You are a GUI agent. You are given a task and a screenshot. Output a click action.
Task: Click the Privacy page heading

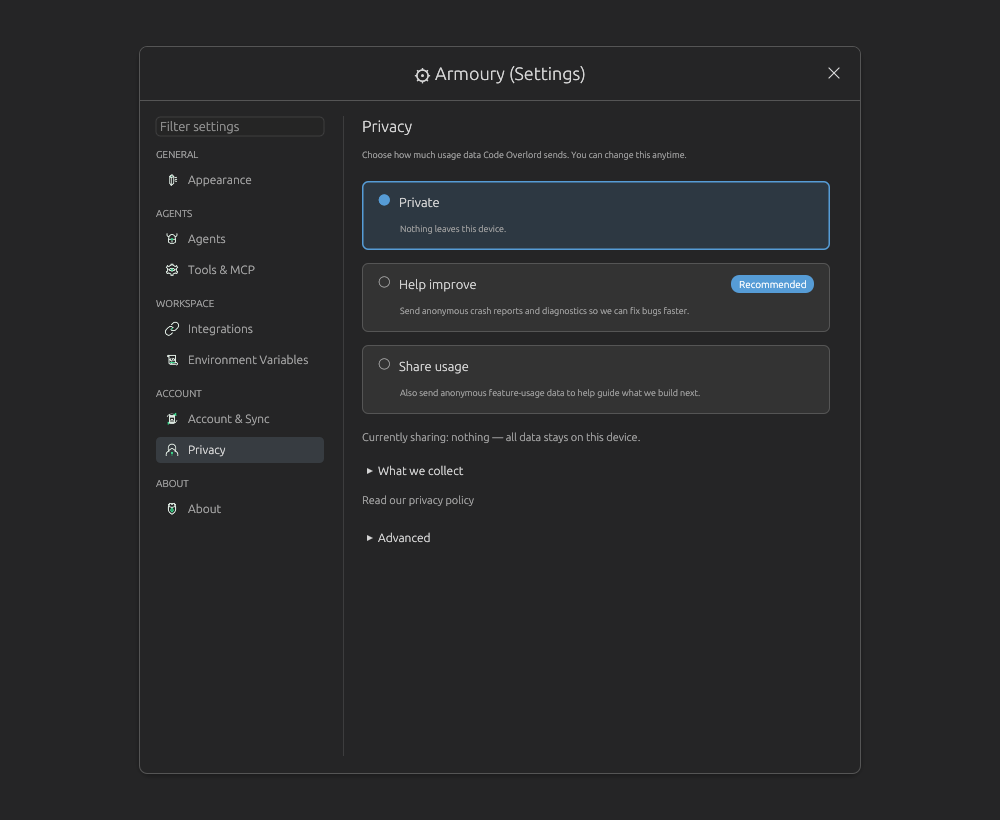(x=387, y=127)
